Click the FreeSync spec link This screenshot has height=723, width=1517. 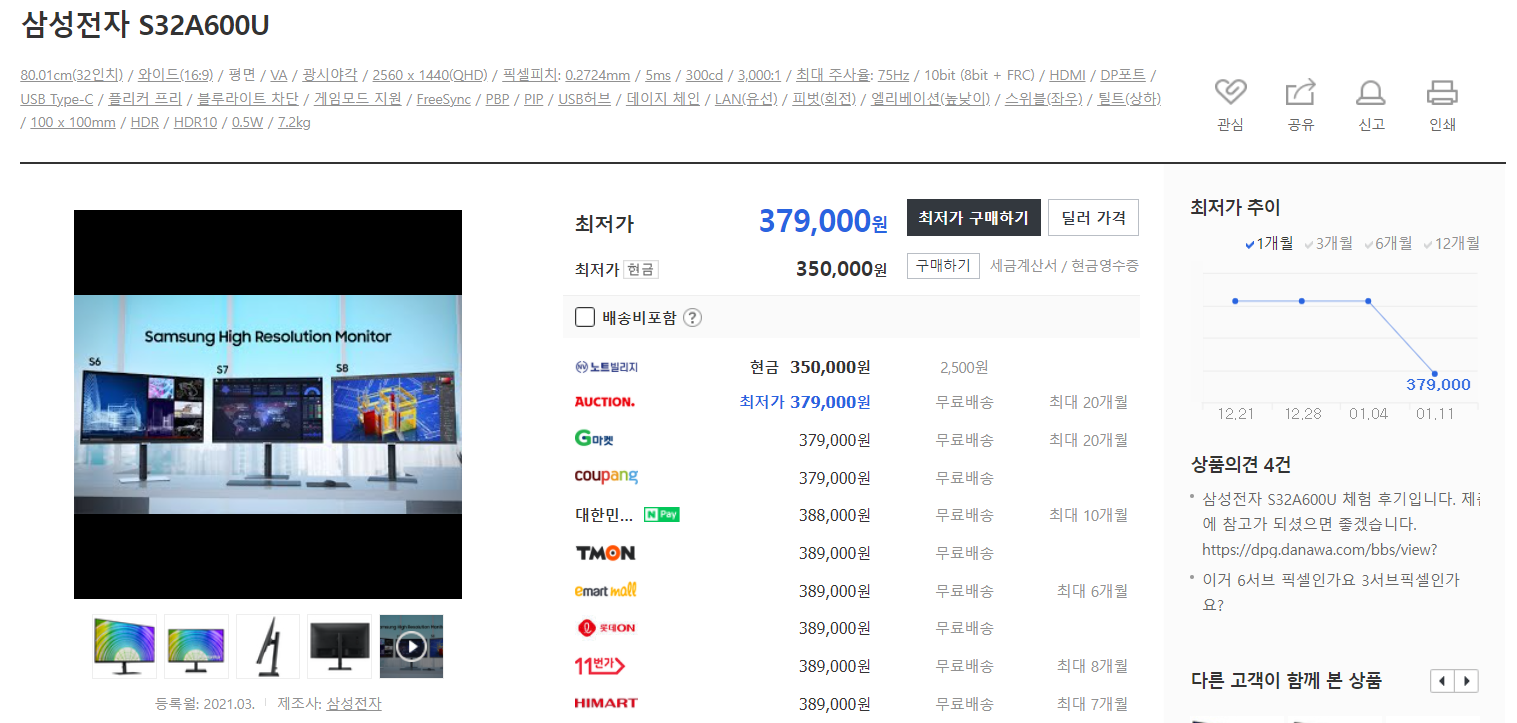(x=443, y=99)
